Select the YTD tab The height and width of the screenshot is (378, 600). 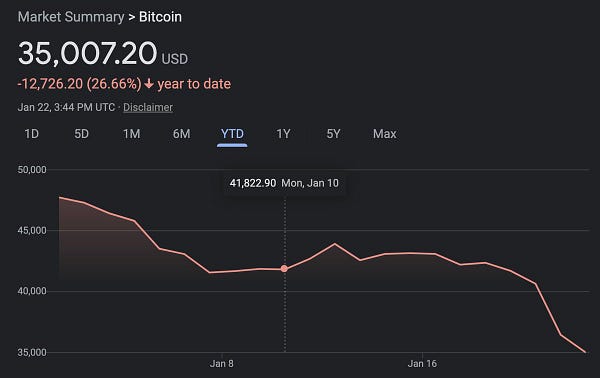point(232,134)
